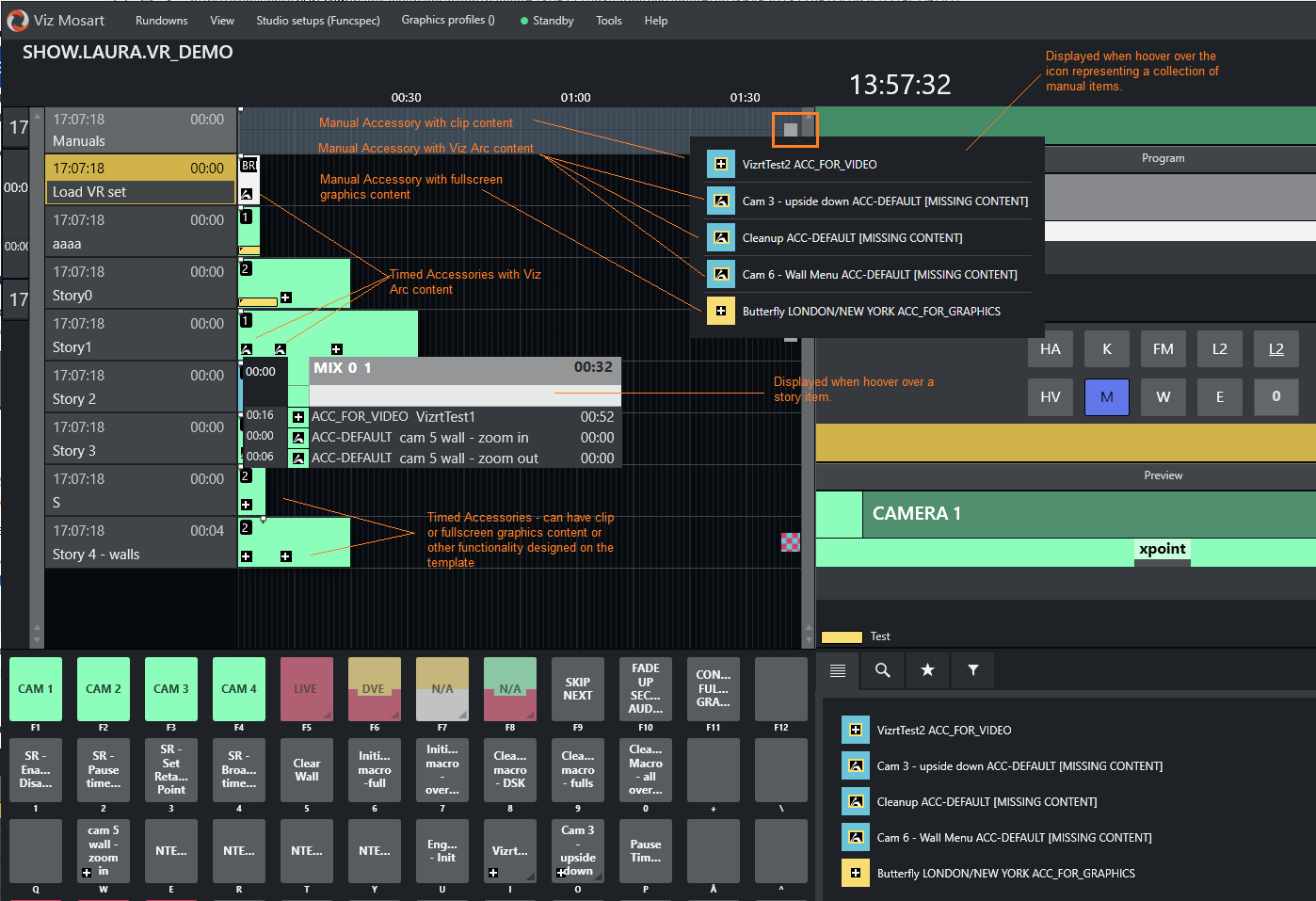Screen dimensions: 1316x901
Task: Toggle the K button
Action: click(x=1107, y=348)
